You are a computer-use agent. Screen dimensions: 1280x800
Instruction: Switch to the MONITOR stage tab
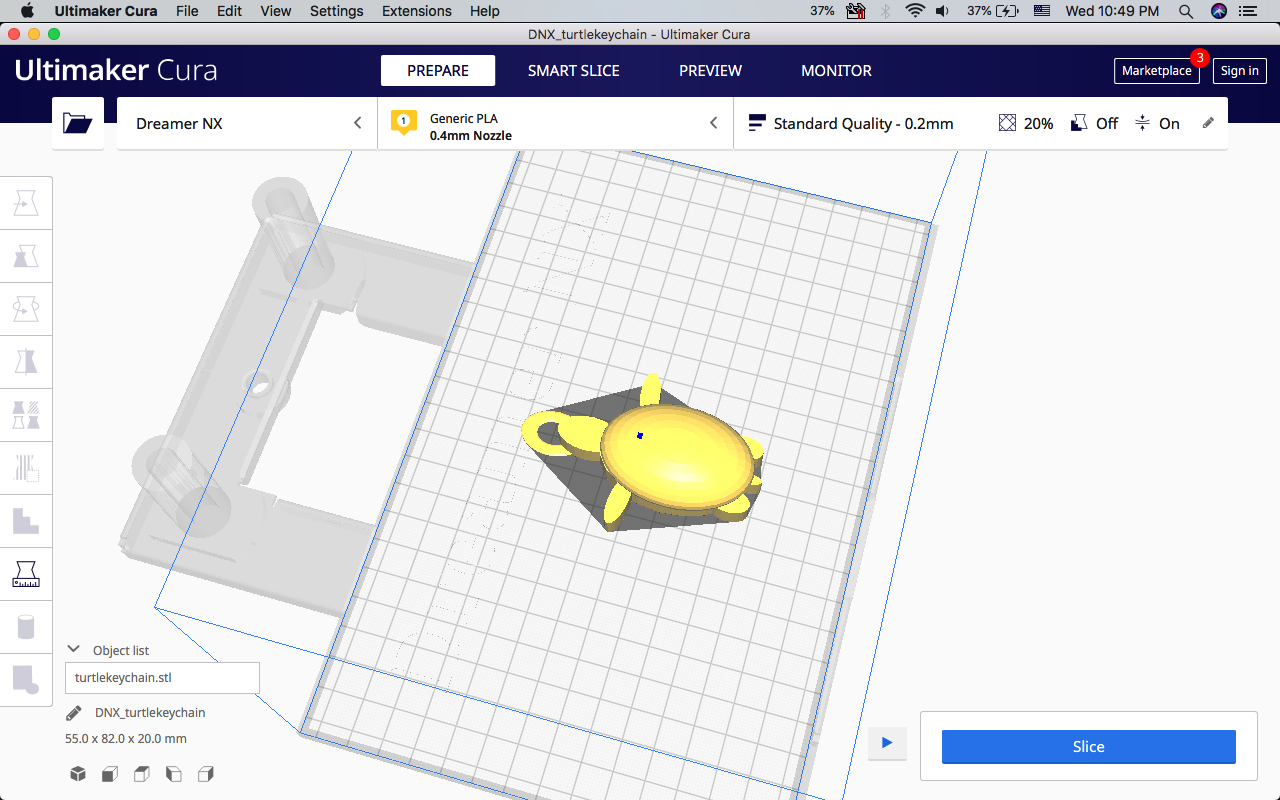[x=837, y=71]
